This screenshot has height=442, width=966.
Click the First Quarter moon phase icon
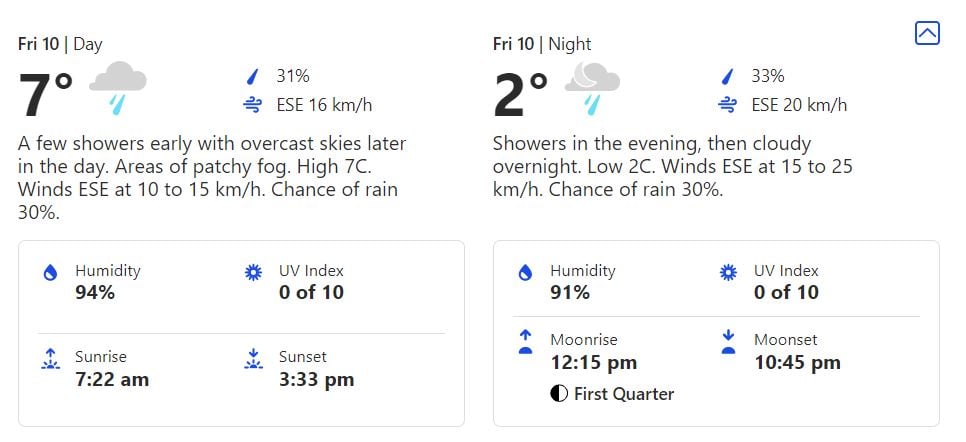pos(560,393)
